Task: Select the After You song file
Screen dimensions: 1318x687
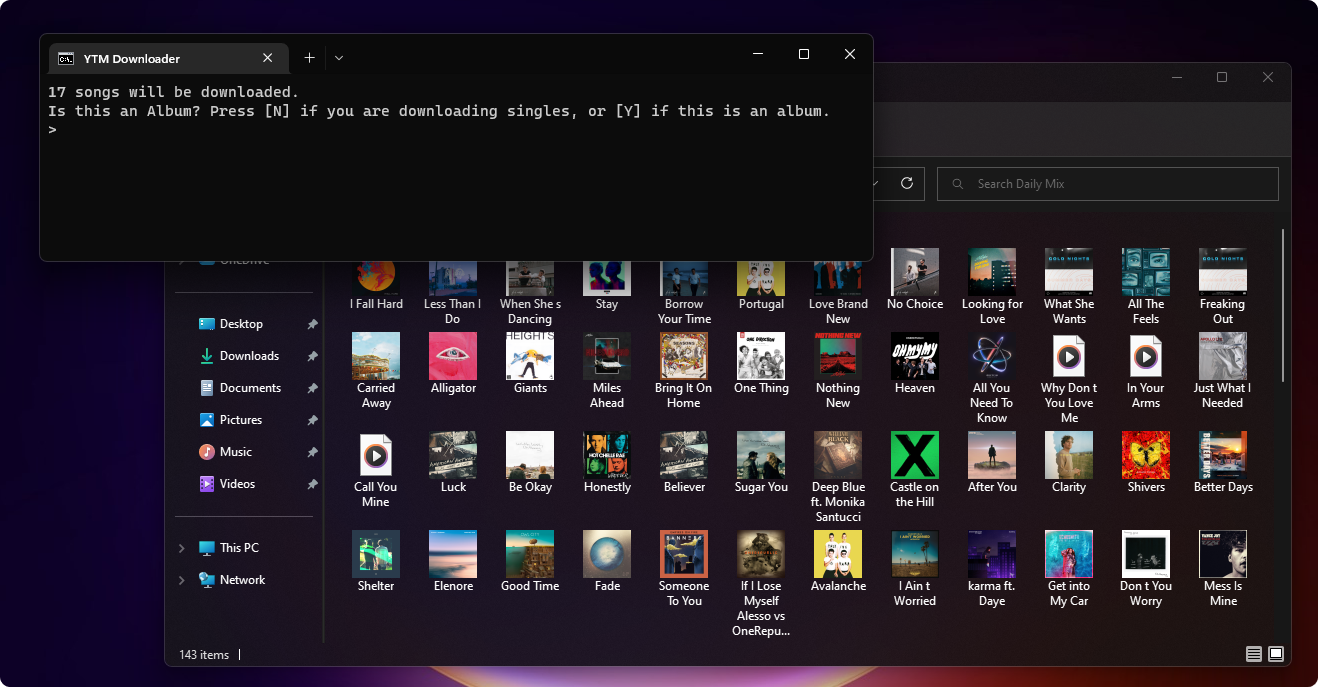Action: [x=992, y=463]
